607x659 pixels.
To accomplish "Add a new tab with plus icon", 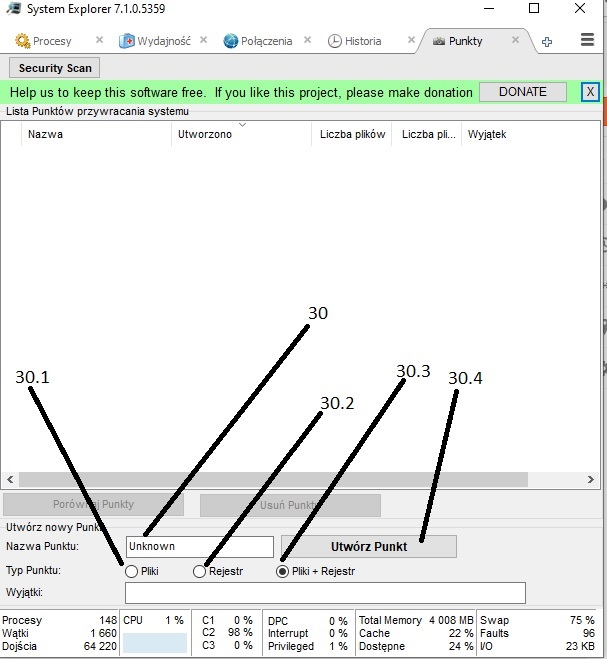I will coord(547,42).
